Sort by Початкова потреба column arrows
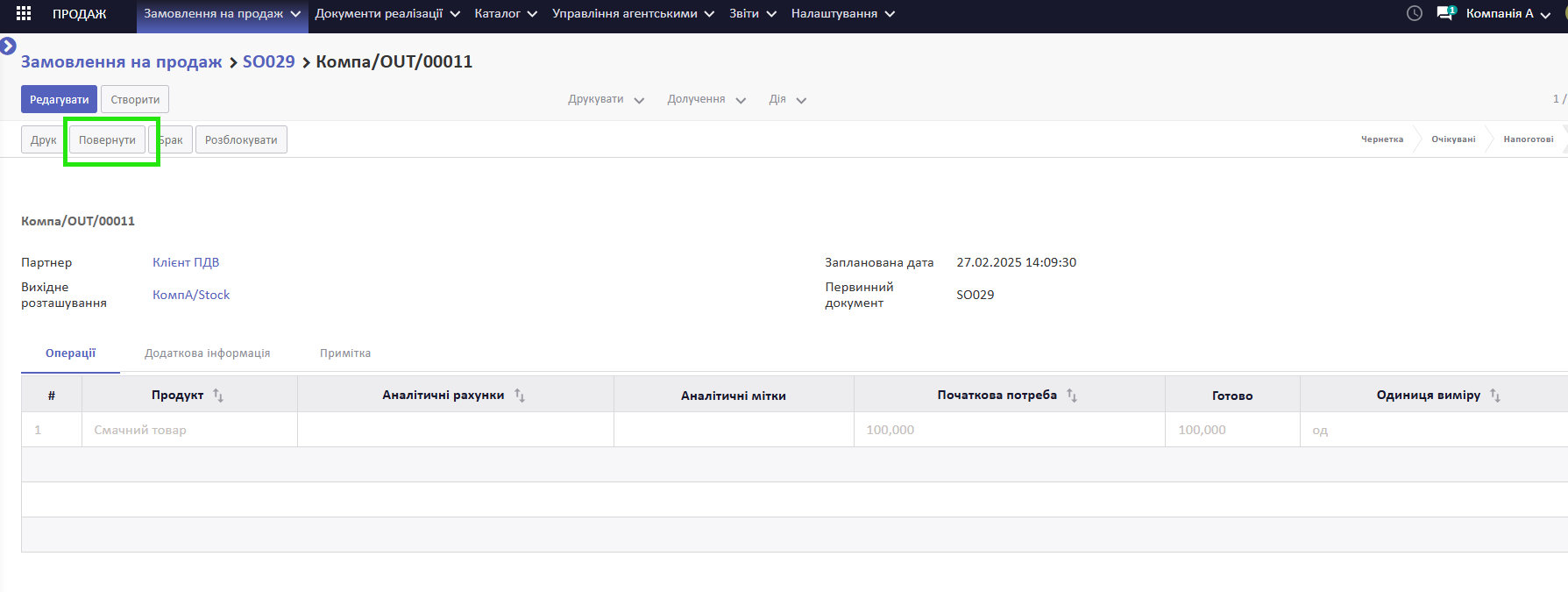Viewport: 1568px width, 592px height. (x=1071, y=396)
